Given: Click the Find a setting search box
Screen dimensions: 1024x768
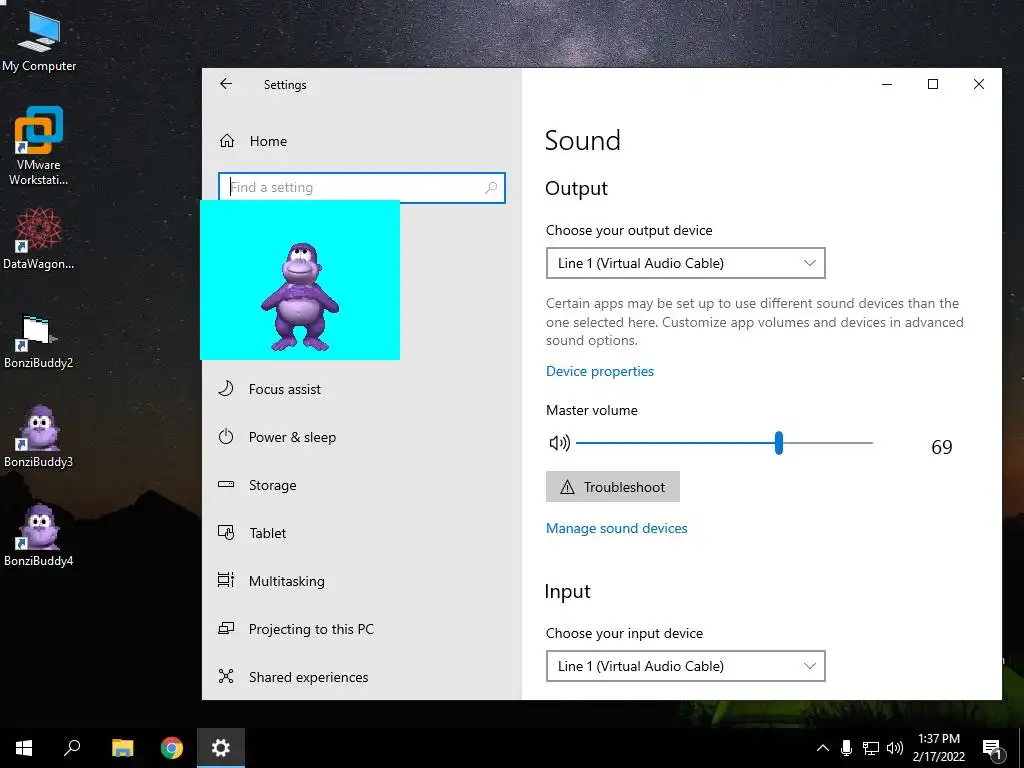Looking at the screenshot, I should [x=361, y=187].
